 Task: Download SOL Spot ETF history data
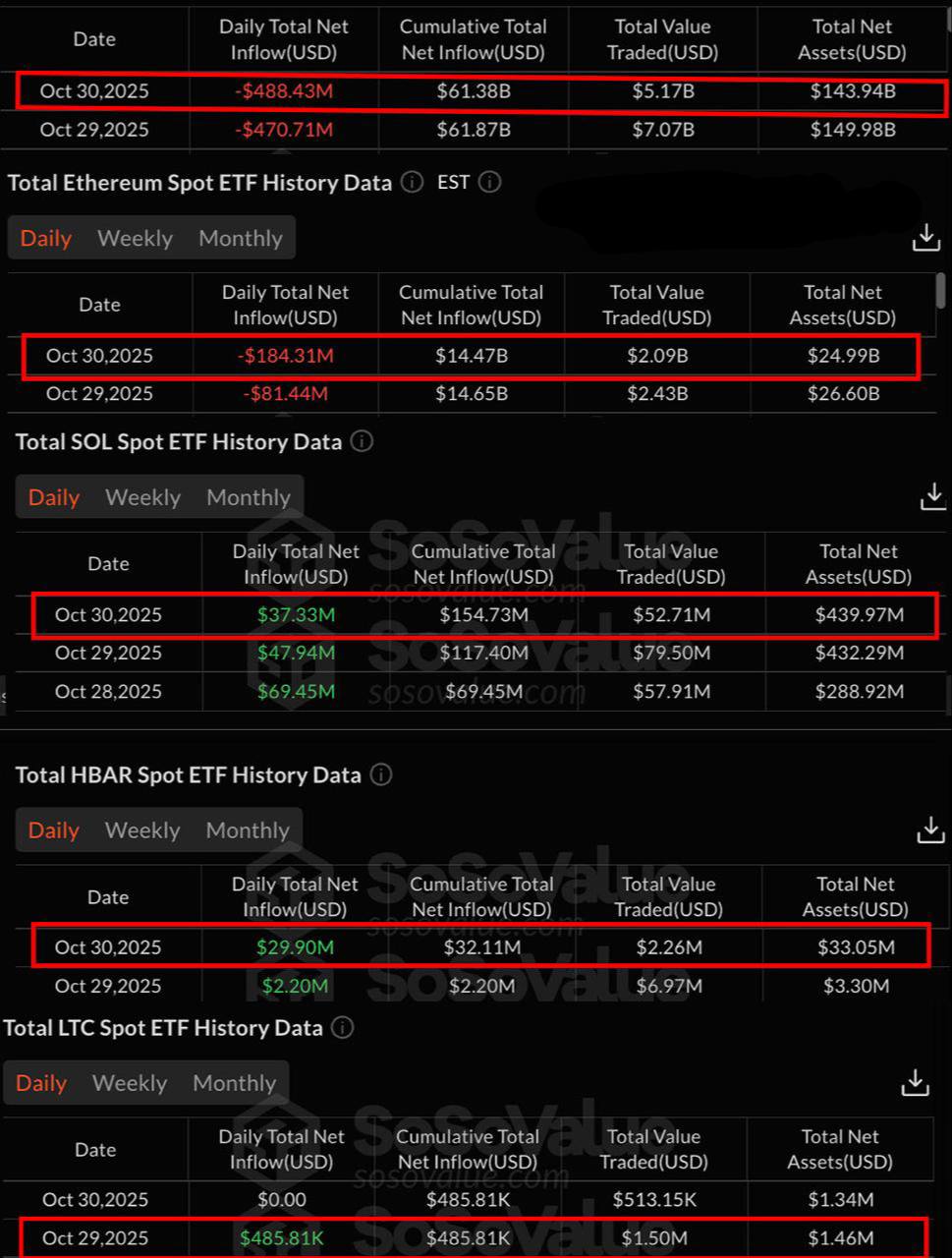pyautogui.click(x=932, y=497)
